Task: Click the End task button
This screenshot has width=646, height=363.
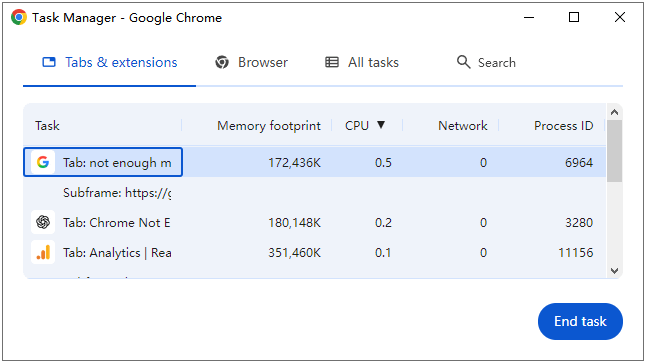Action: click(580, 321)
